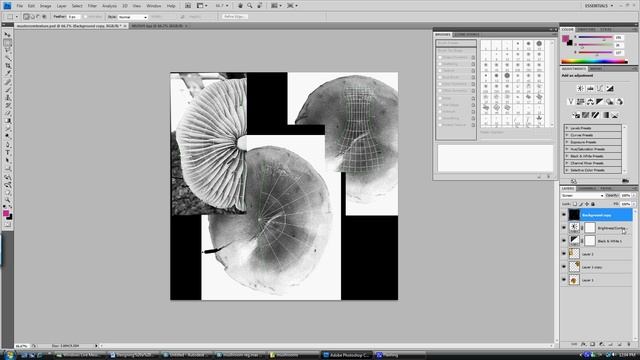Open the Essentials workspace switcher
This screenshot has width=640, height=360.
tap(599, 6)
